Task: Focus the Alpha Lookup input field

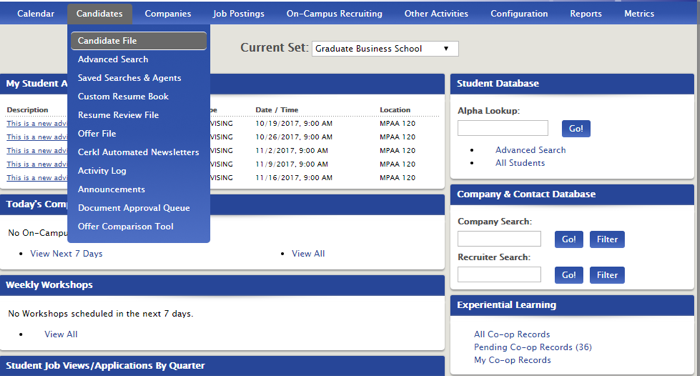Action: tap(503, 128)
